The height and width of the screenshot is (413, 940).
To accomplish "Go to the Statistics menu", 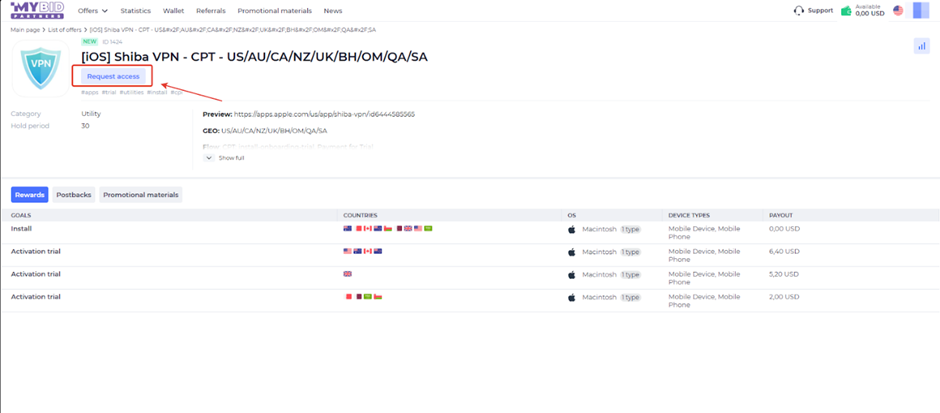I will point(135,11).
